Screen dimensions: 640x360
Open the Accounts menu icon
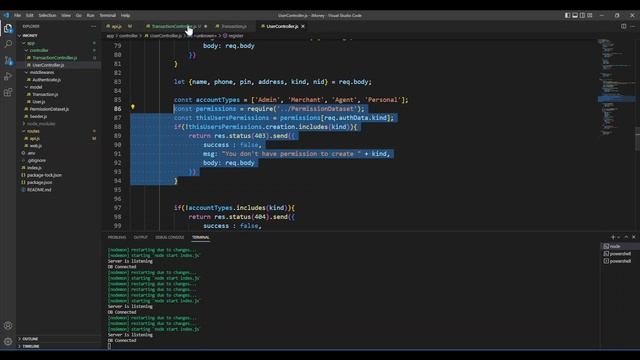[x=8, y=326]
